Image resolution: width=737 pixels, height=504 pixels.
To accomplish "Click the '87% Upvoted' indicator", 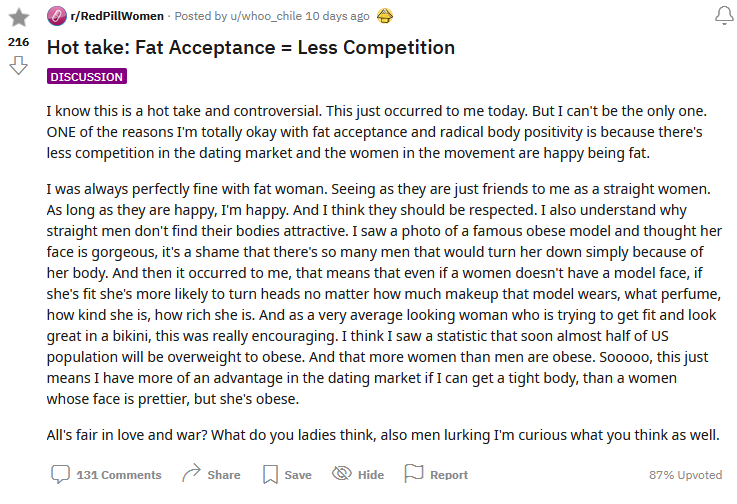I will [x=685, y=475].
